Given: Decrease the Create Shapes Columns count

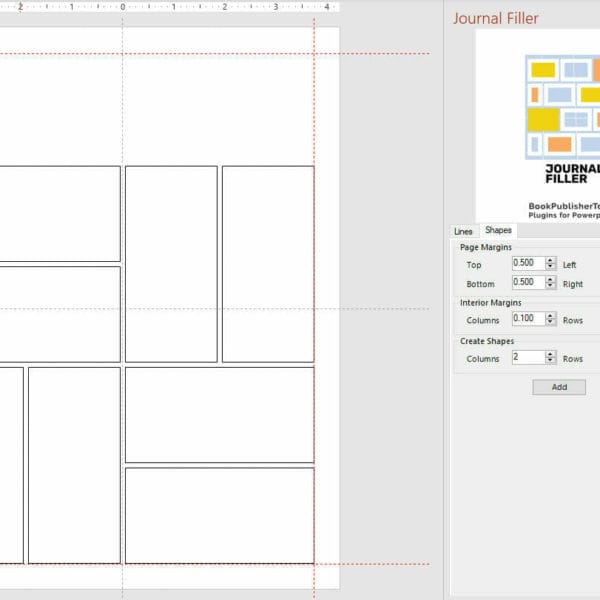Looking at the screenshot, I should click(x=550, y=361).
